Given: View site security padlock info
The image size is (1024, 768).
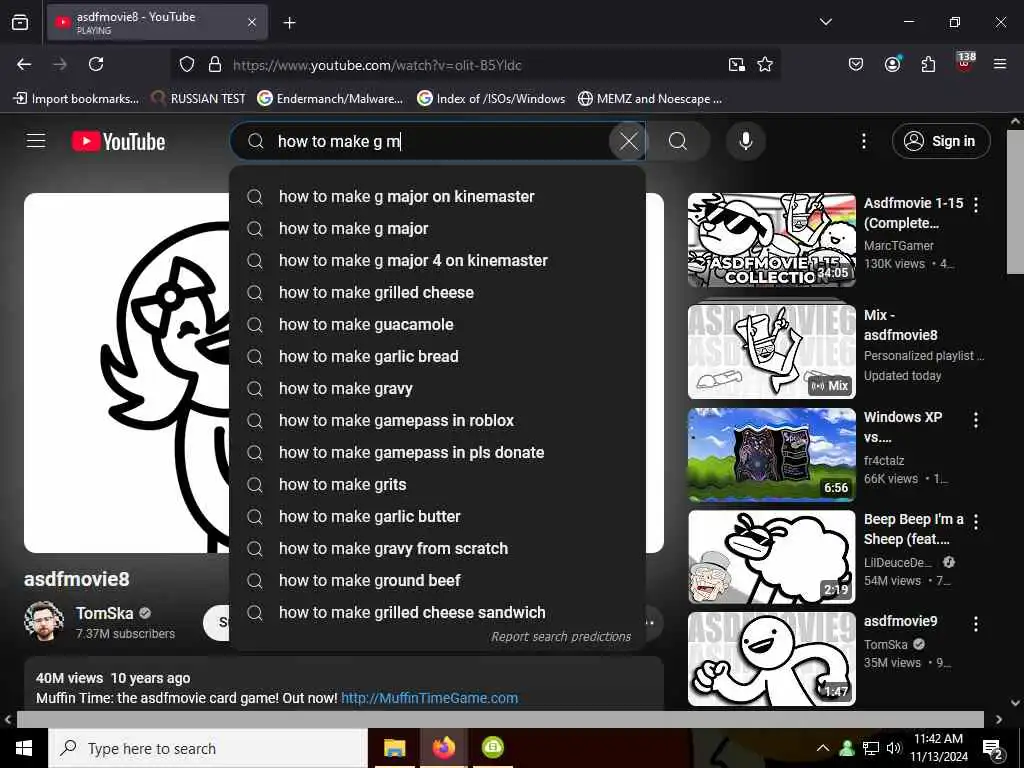Looking at the screenshot, I should coord(214,64).
